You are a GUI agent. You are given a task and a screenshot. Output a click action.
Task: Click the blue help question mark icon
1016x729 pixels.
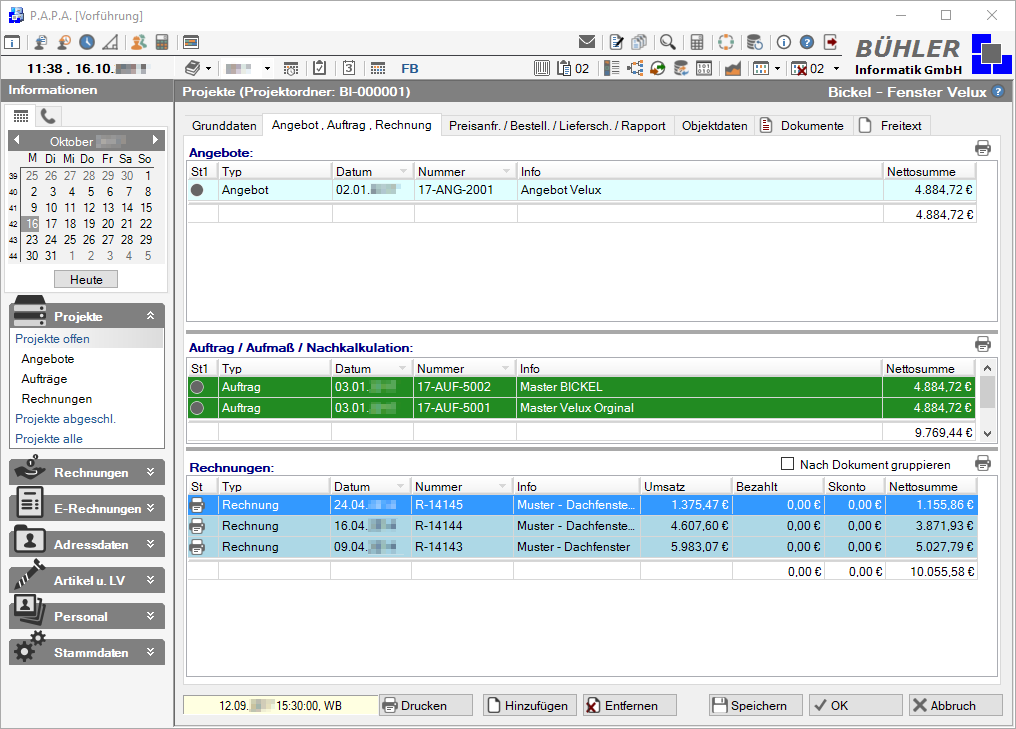point(806,42)
